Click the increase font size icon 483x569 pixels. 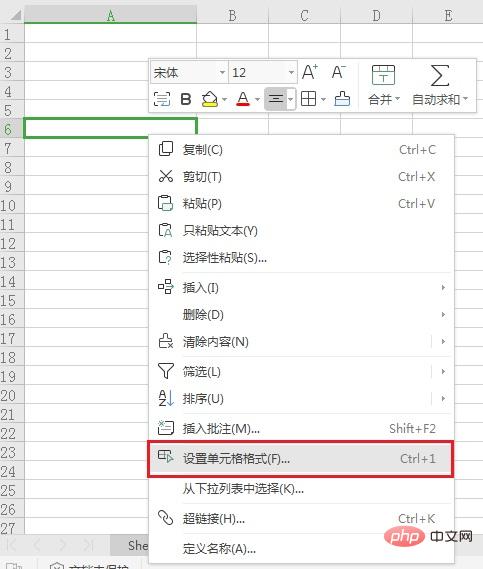(x=310, y=72)
